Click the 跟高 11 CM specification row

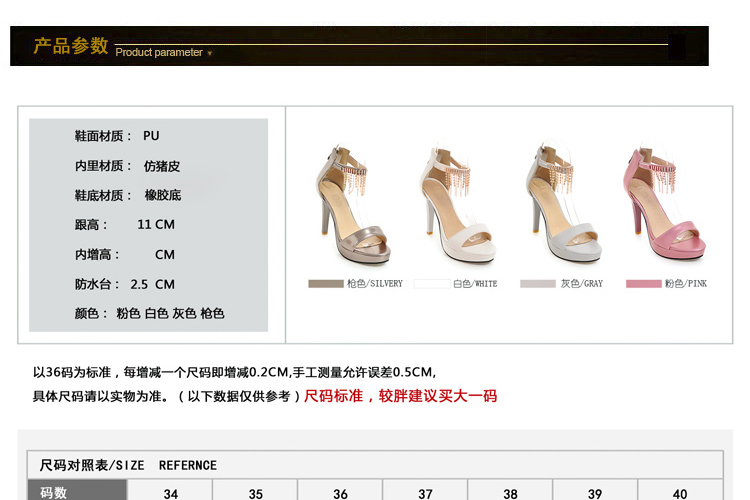point(125,225)
